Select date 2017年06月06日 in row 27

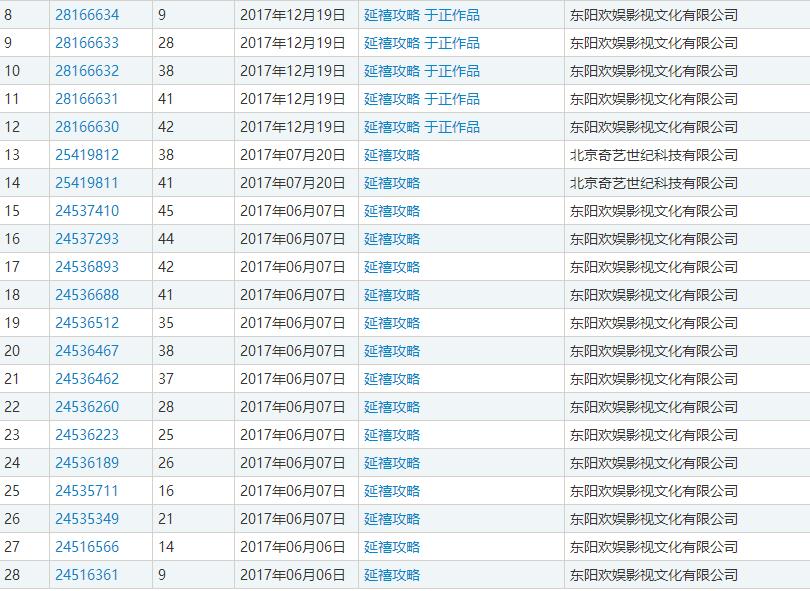[x=292, y=547]
